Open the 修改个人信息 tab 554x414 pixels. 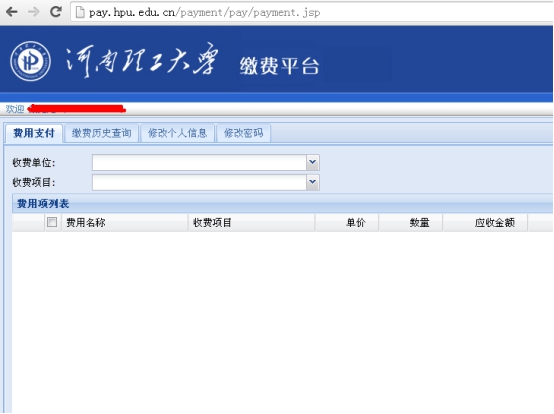coord(177,133)
